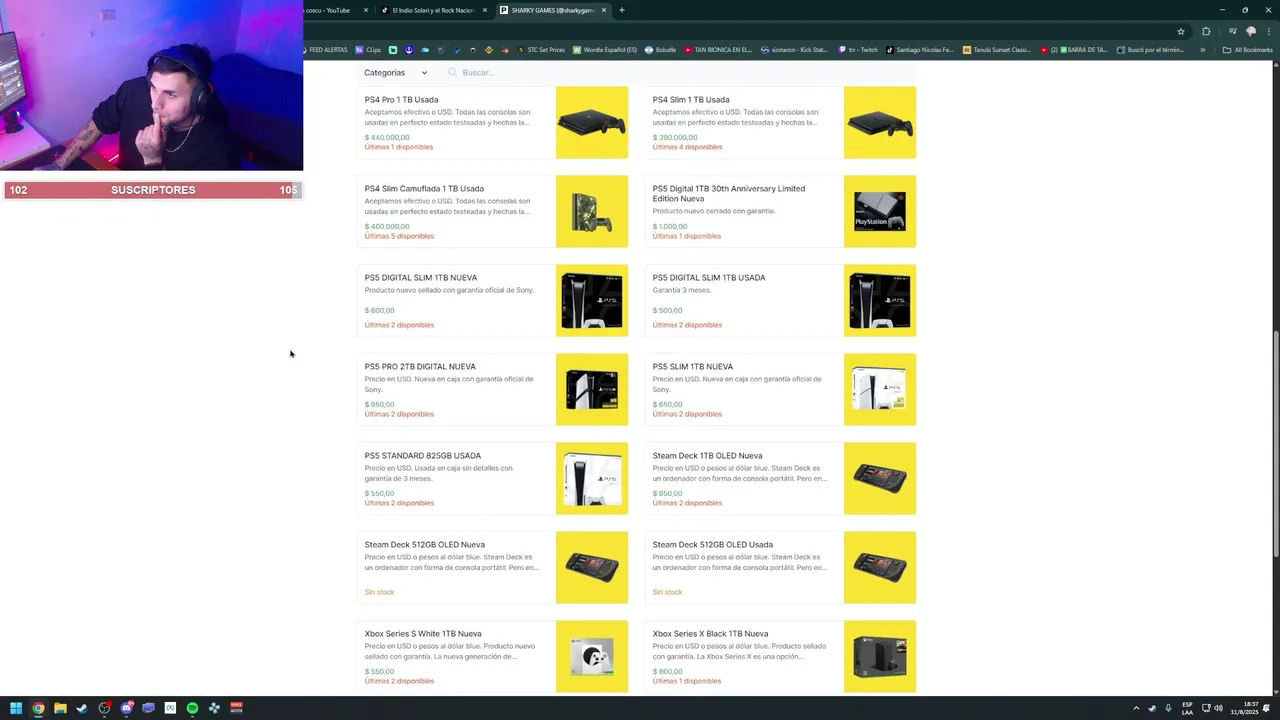Open the PS4 Slim Camuflada product image
Screen dimensions: 1280x720
592,212
